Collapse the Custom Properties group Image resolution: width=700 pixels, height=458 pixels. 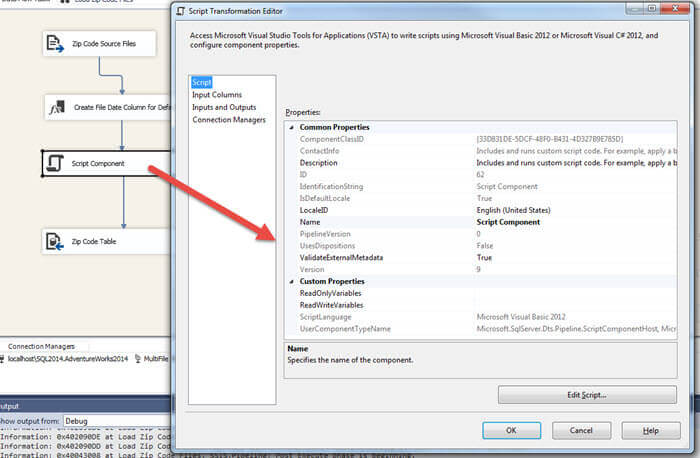click(x=292, y=282)
